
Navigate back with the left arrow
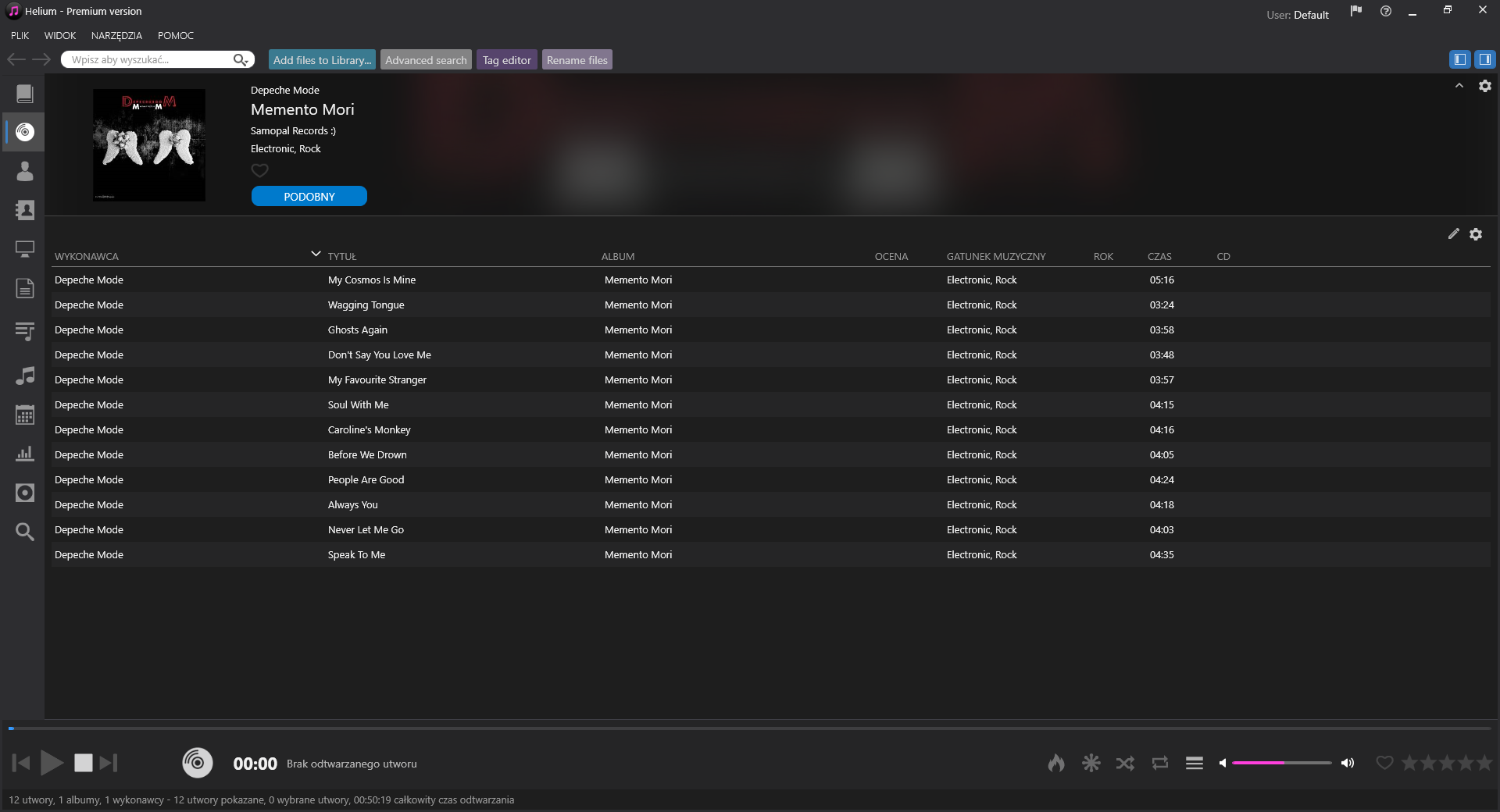tap(16, 59)
